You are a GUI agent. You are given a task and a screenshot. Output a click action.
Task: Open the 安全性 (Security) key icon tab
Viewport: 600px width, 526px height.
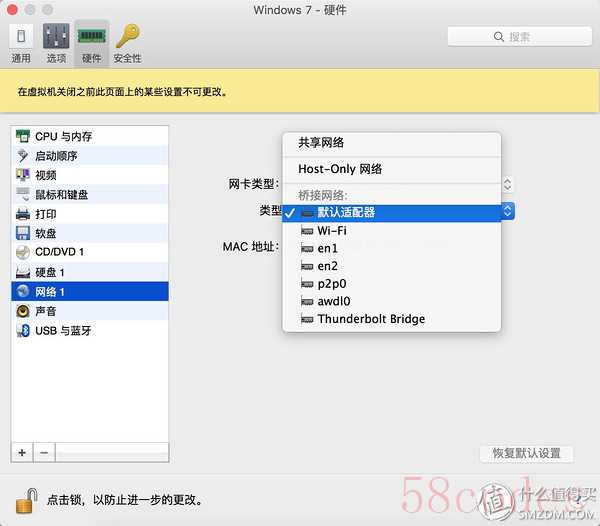(127, 43)
